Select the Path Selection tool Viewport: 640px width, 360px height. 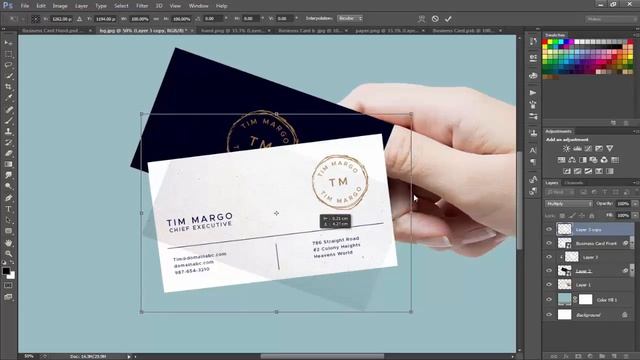click(x=8, y=220)
